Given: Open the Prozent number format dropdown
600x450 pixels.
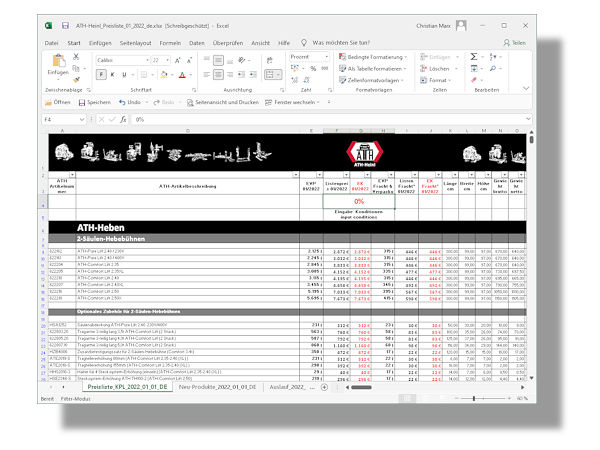Looking at the screenshot, I should pyautogui.click(x=326, y=57).
